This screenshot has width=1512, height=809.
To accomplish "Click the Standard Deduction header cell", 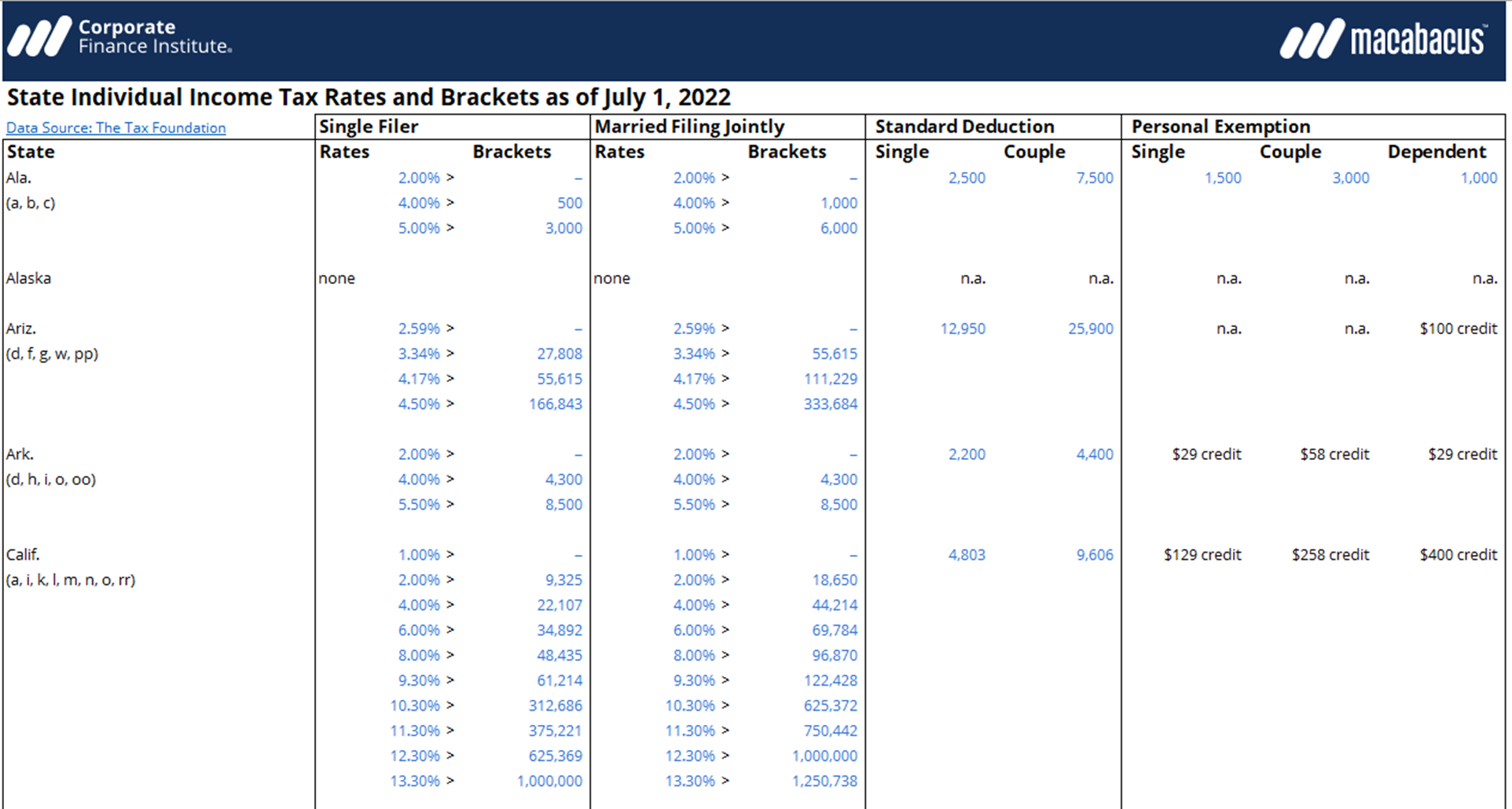I will [x=964, y=127].
